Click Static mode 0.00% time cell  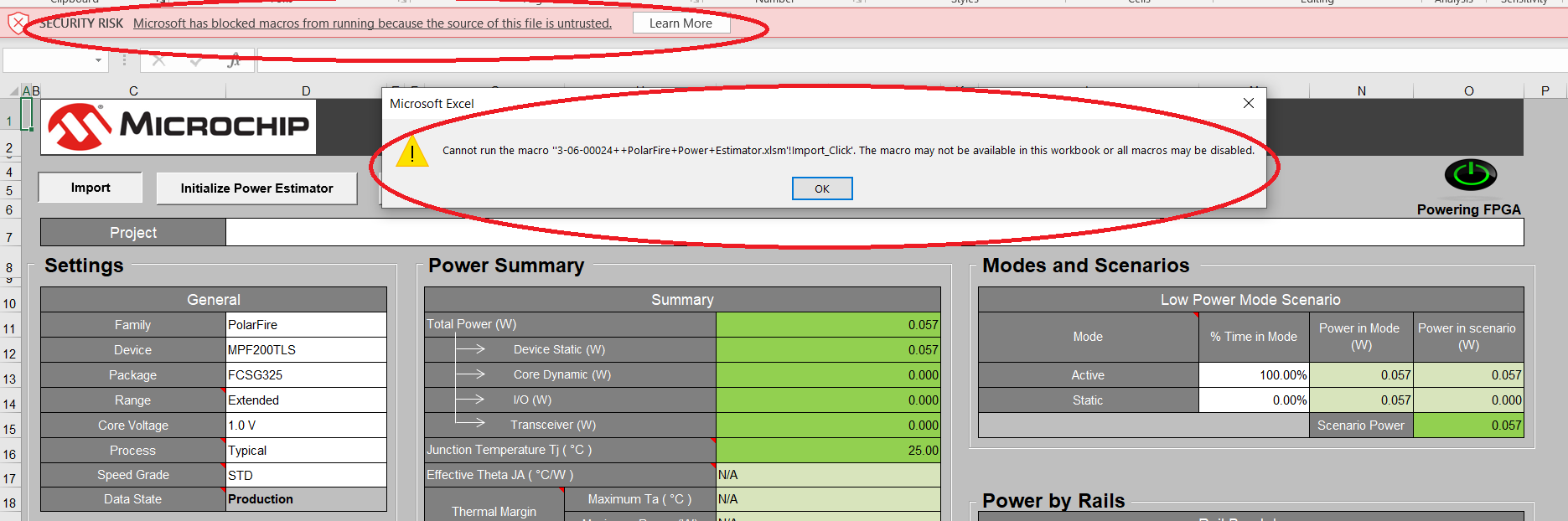tap(1254, 400)
